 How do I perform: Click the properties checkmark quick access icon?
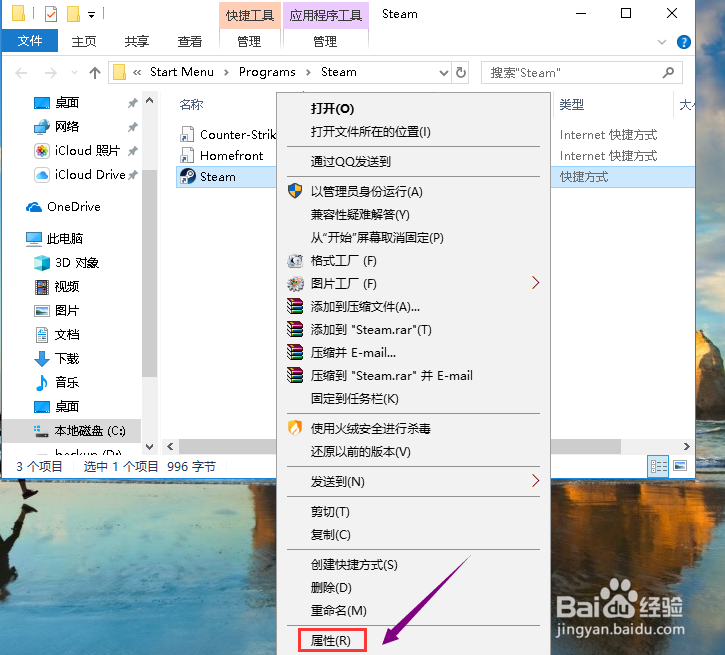[x=51, y=14]
